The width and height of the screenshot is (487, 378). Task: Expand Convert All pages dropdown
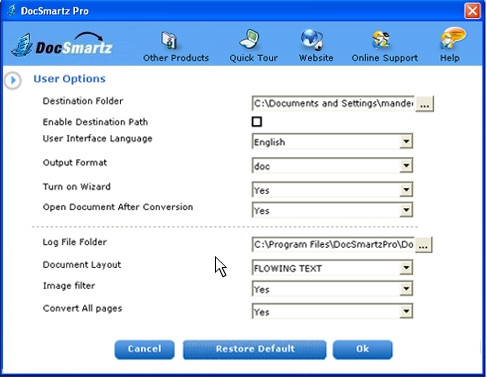tap(406, 311)
